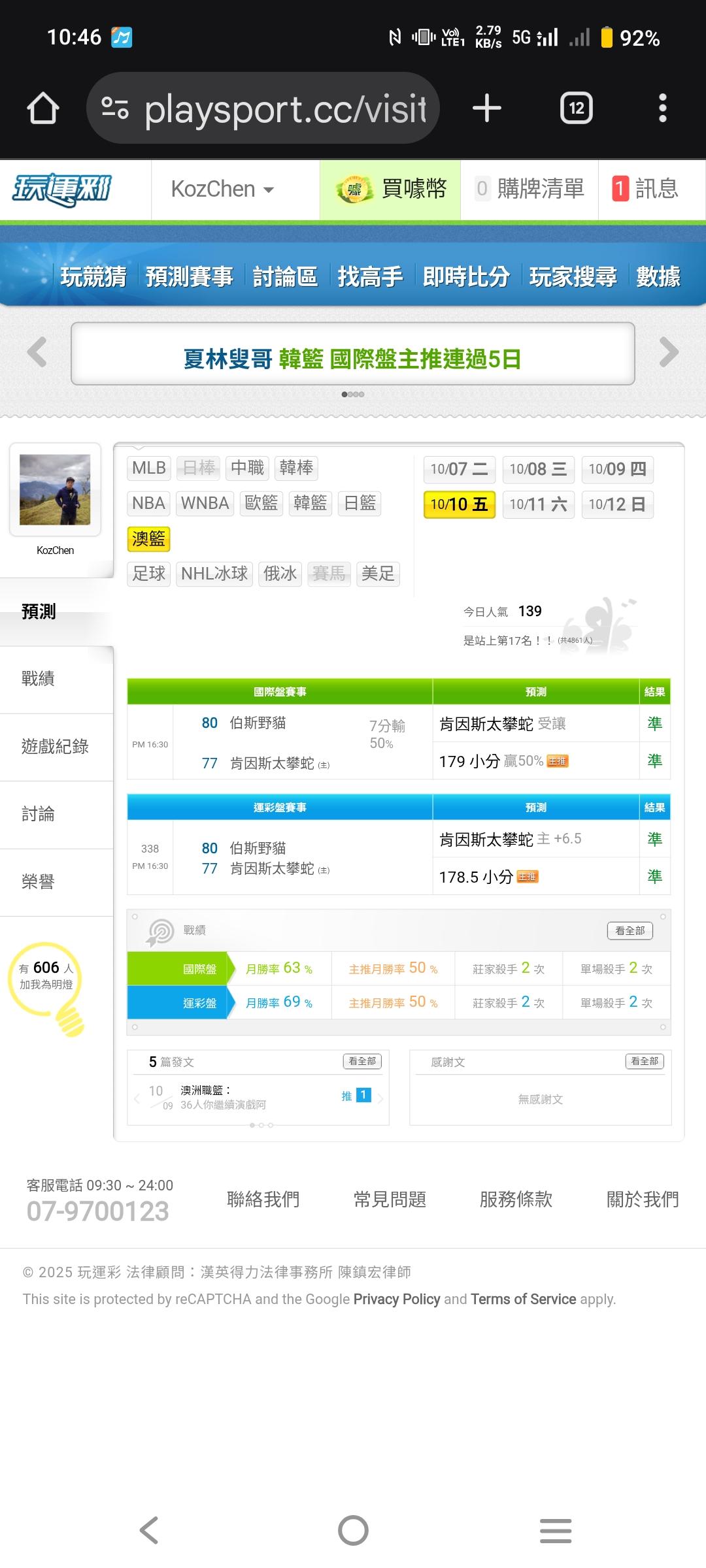Pick the date 10/12 日
706x1568 pixels.
[617, 504]
